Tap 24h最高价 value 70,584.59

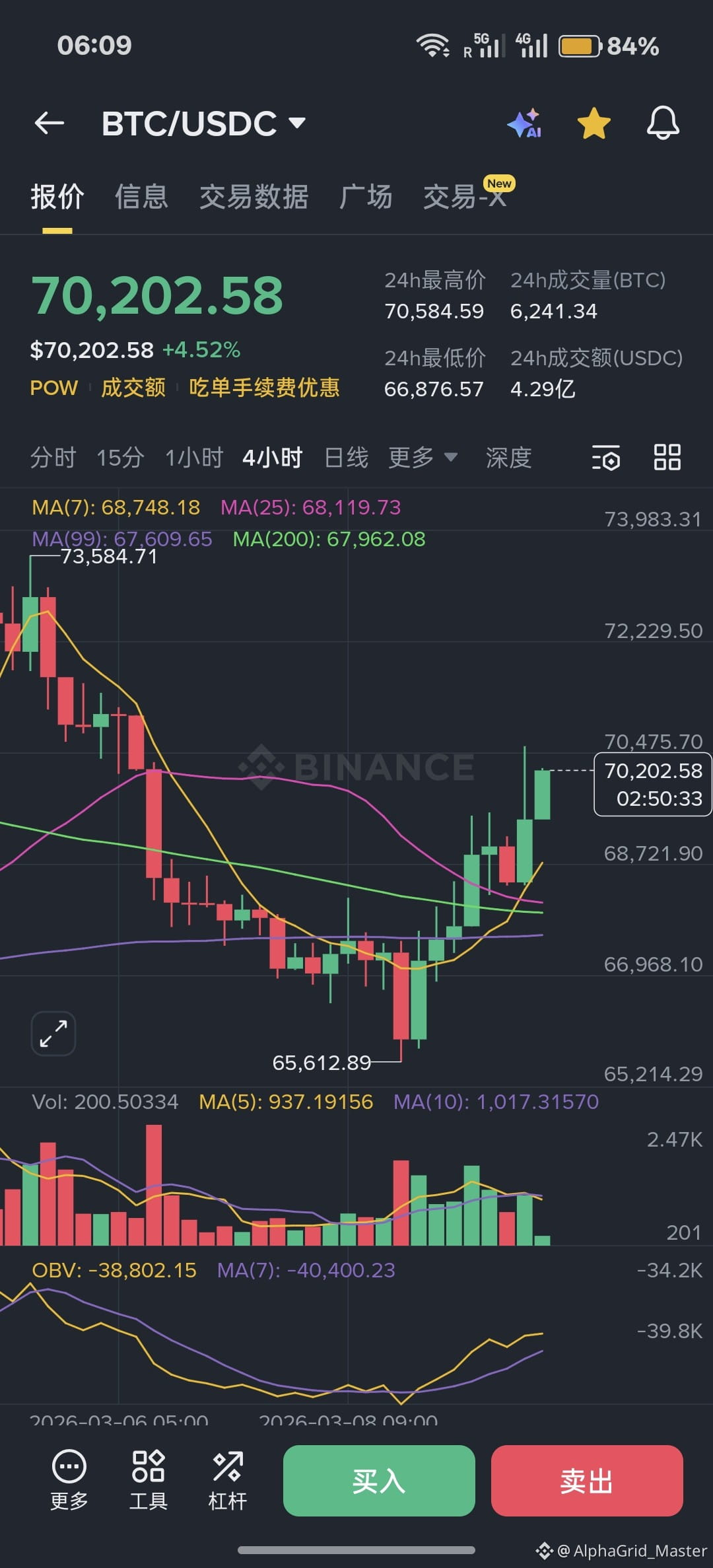434,311
